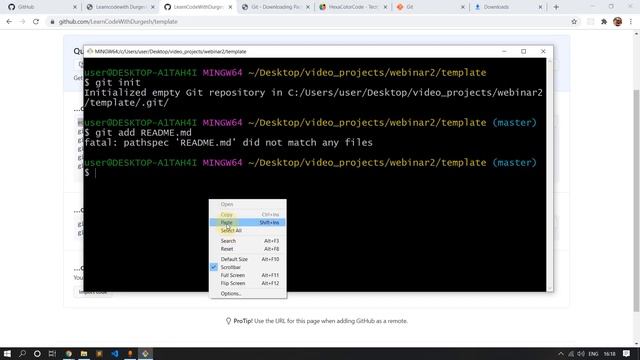The height and width of the screenshot is (360, 640).
Task: Click the address bar lock icon
Action: pyautogui.click(x=52, y=22)
